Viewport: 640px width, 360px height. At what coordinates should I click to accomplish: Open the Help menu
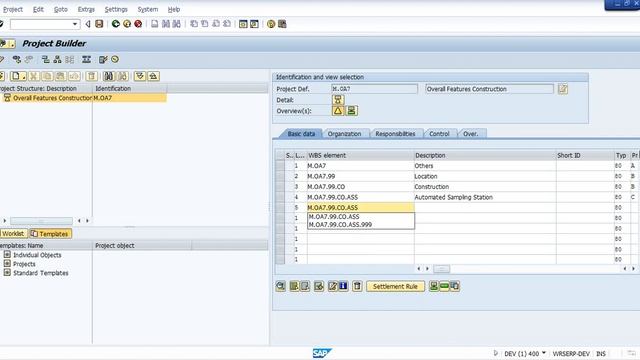(173, 9)
